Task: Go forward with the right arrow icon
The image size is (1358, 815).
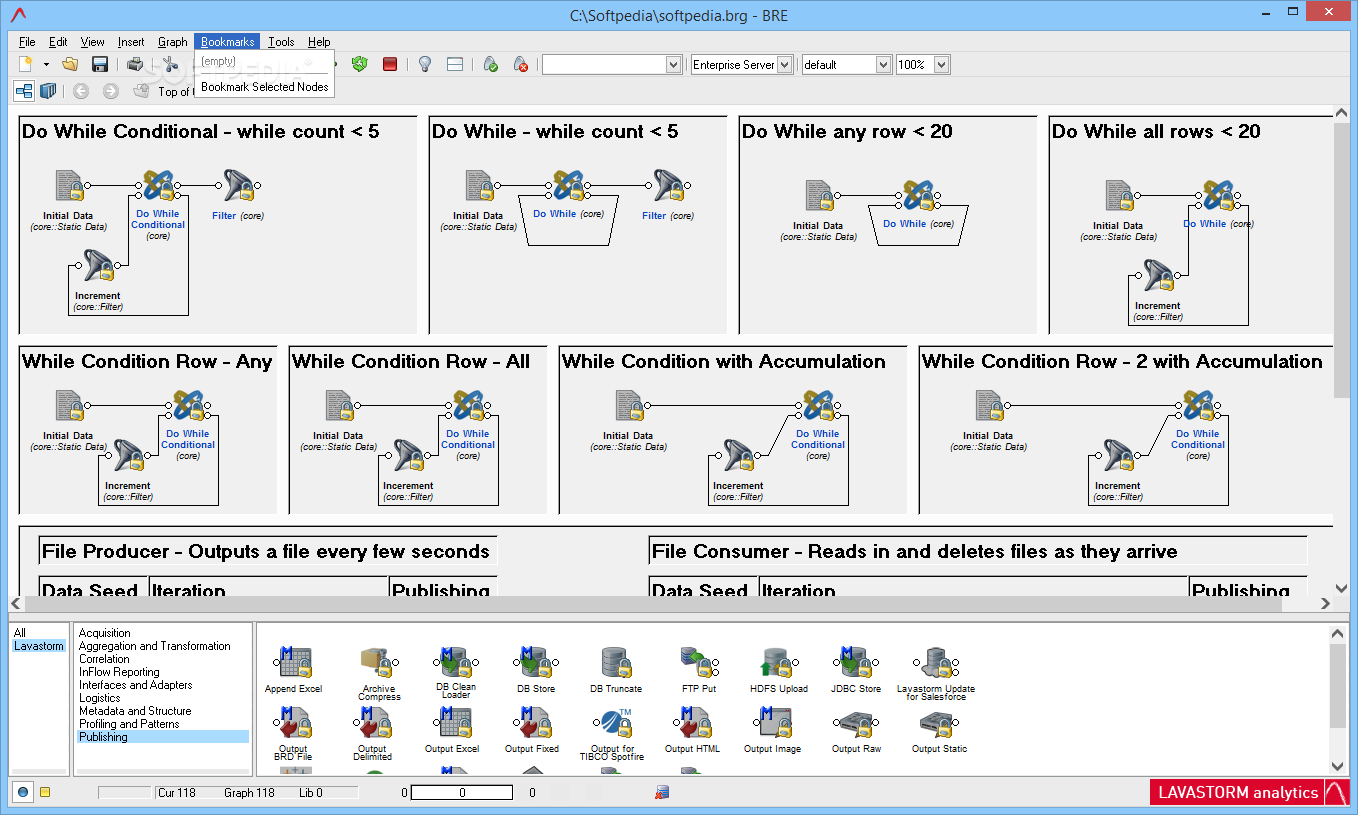Action: pos(111,91)
